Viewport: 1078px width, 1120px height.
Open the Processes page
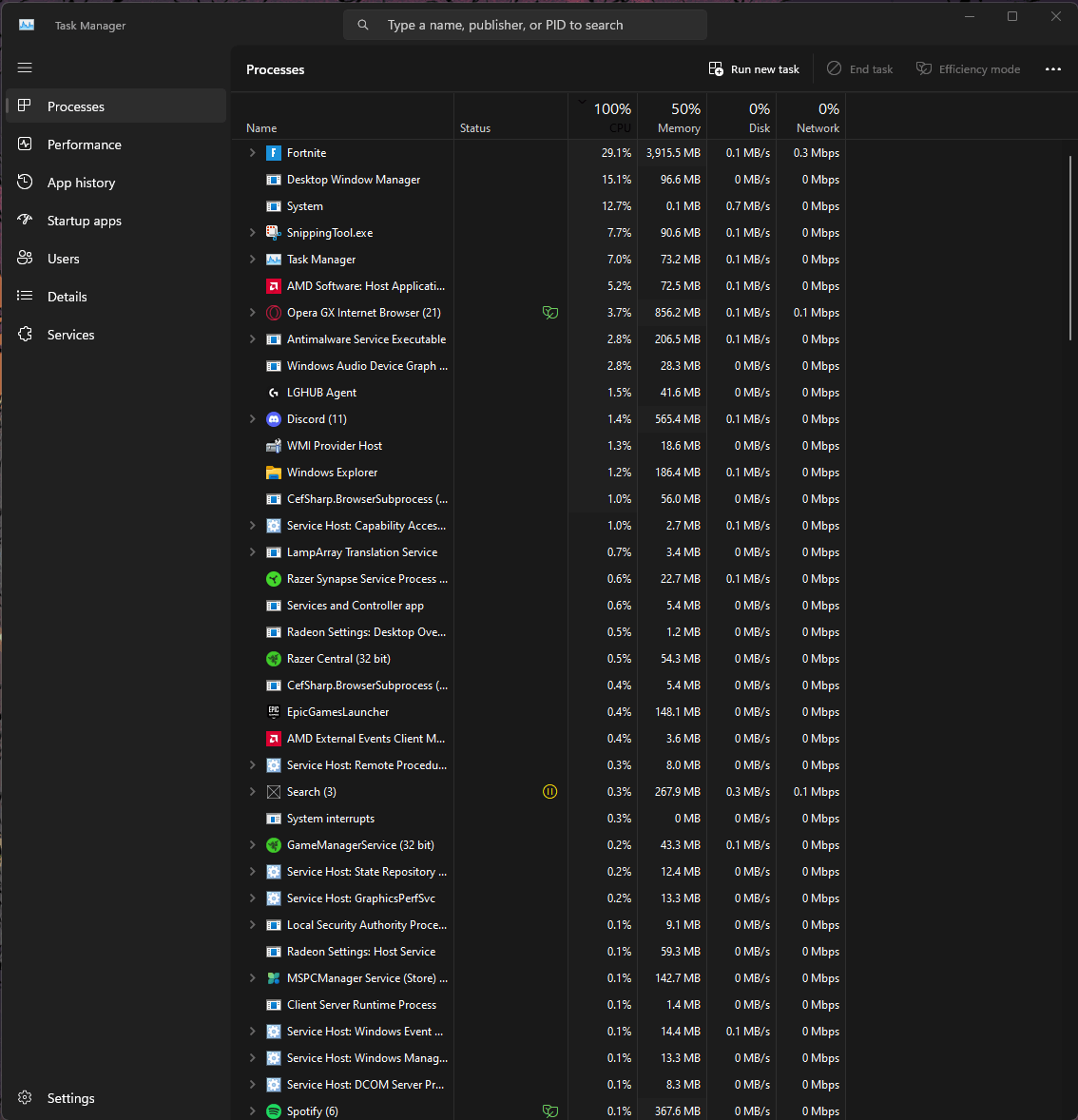116,106
